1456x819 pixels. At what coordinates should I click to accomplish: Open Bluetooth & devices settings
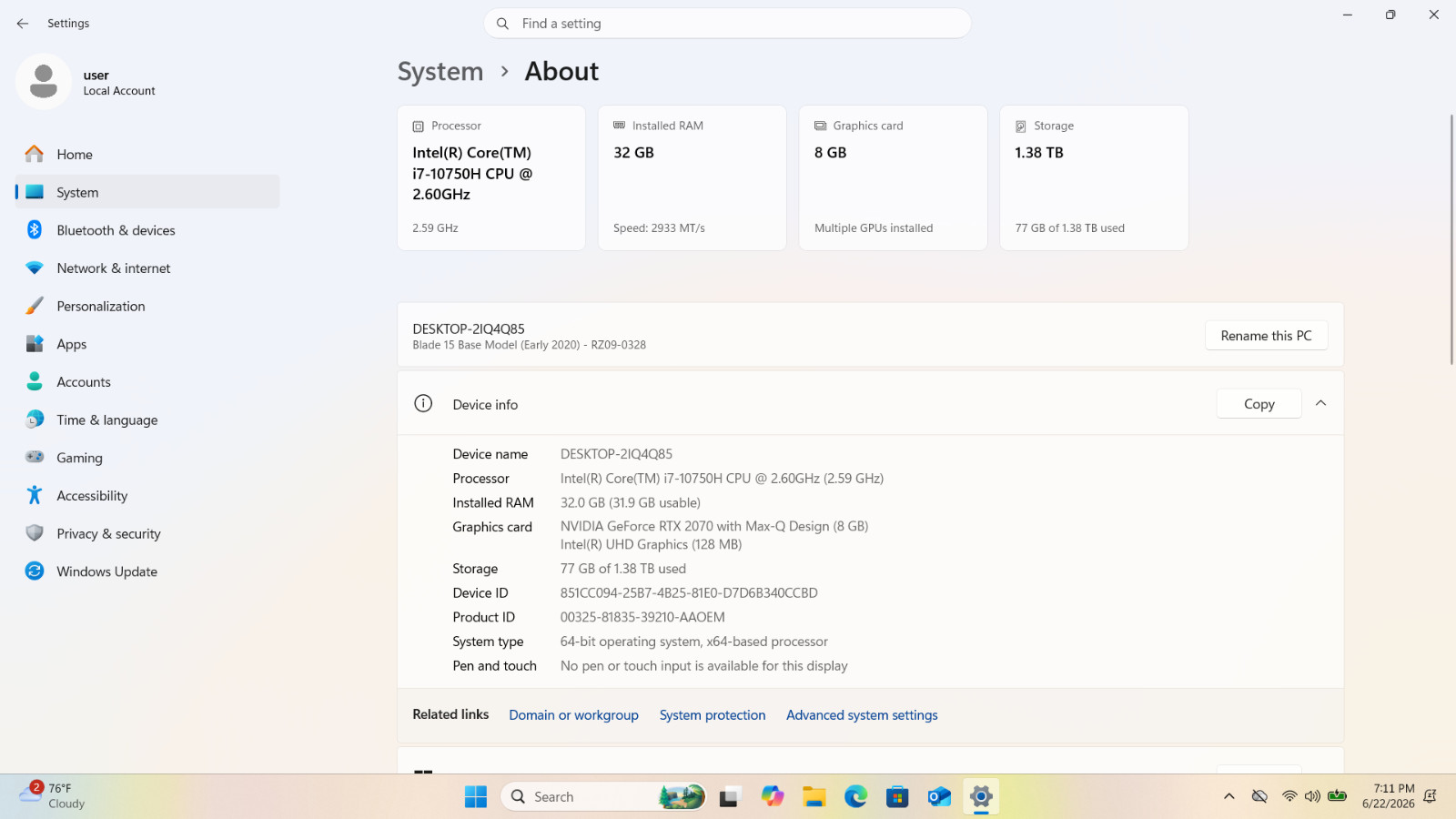[147, 230]
